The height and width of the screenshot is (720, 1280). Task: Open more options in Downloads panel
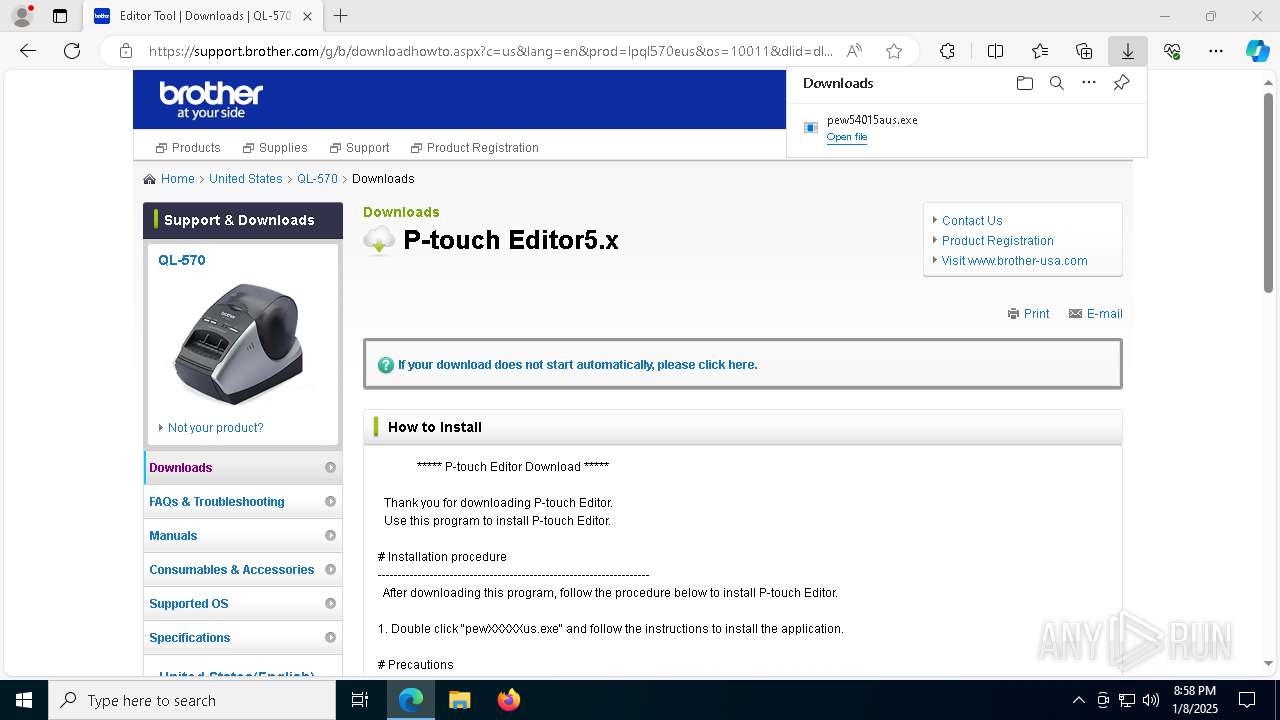pos(1089,83)
